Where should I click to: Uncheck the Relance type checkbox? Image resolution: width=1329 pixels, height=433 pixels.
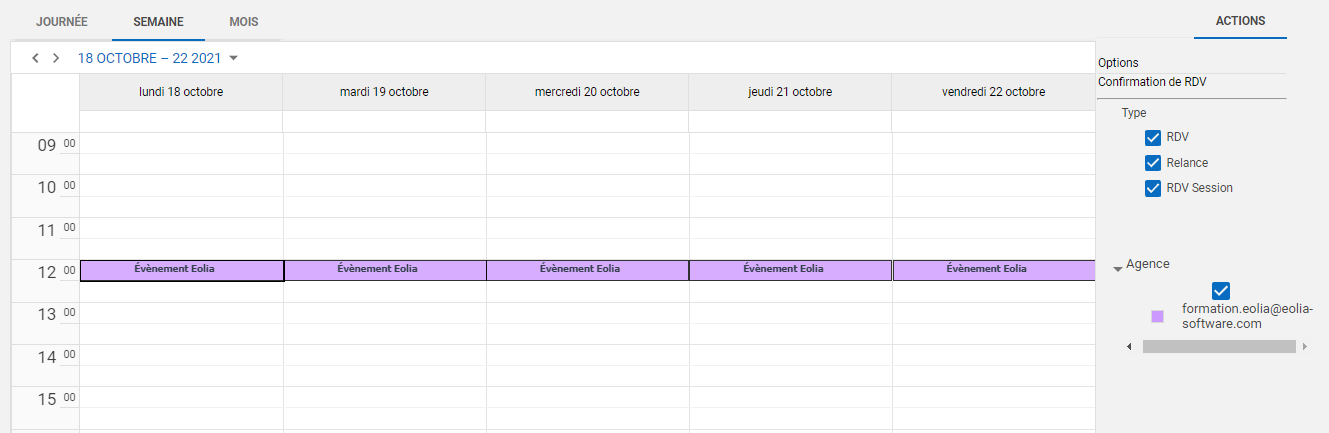click(x=1152, y=163)
